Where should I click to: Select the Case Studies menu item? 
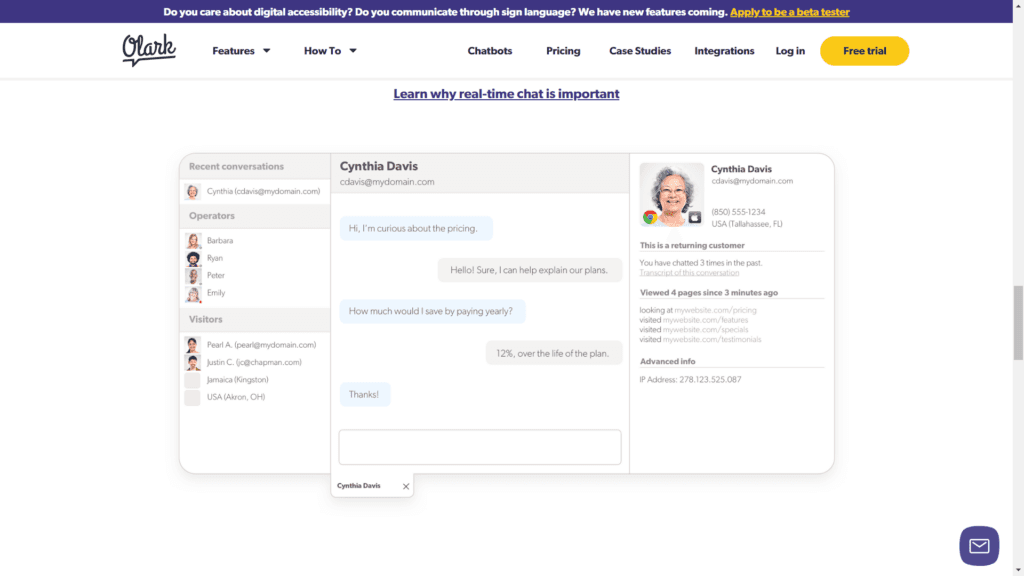pyautogui.click(x=639, y=51)
